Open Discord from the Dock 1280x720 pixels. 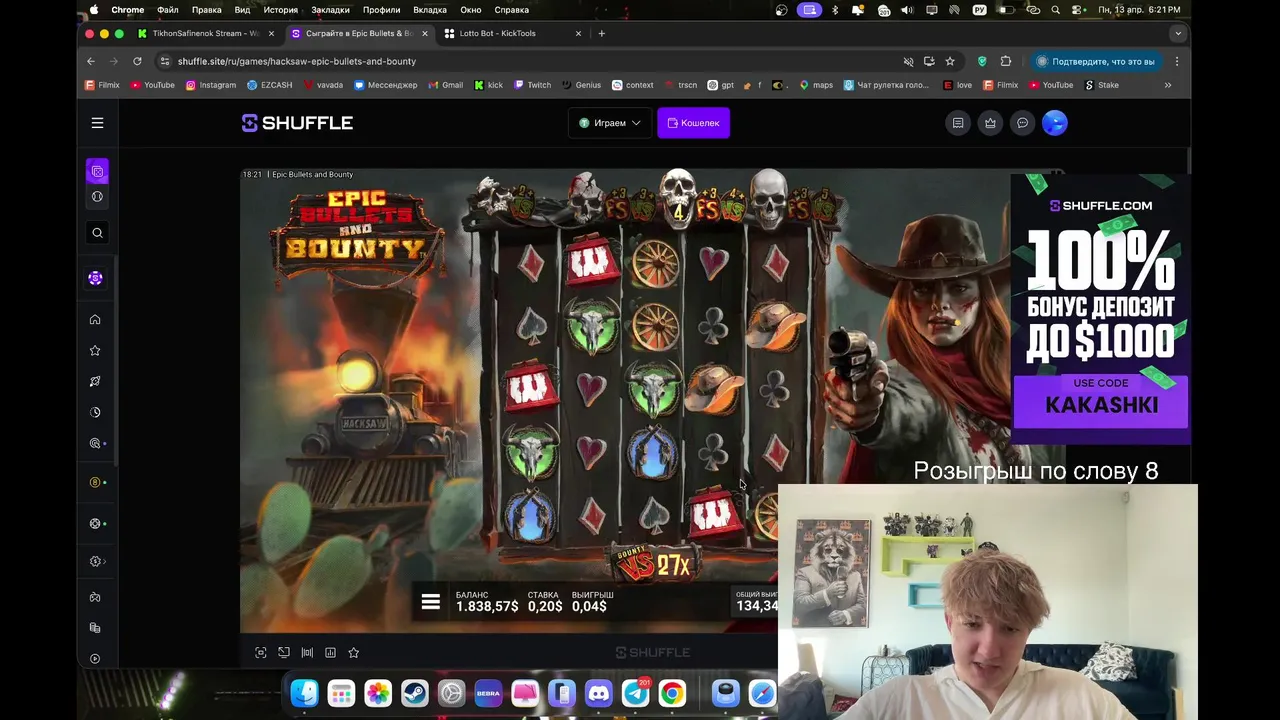point(599,692)
